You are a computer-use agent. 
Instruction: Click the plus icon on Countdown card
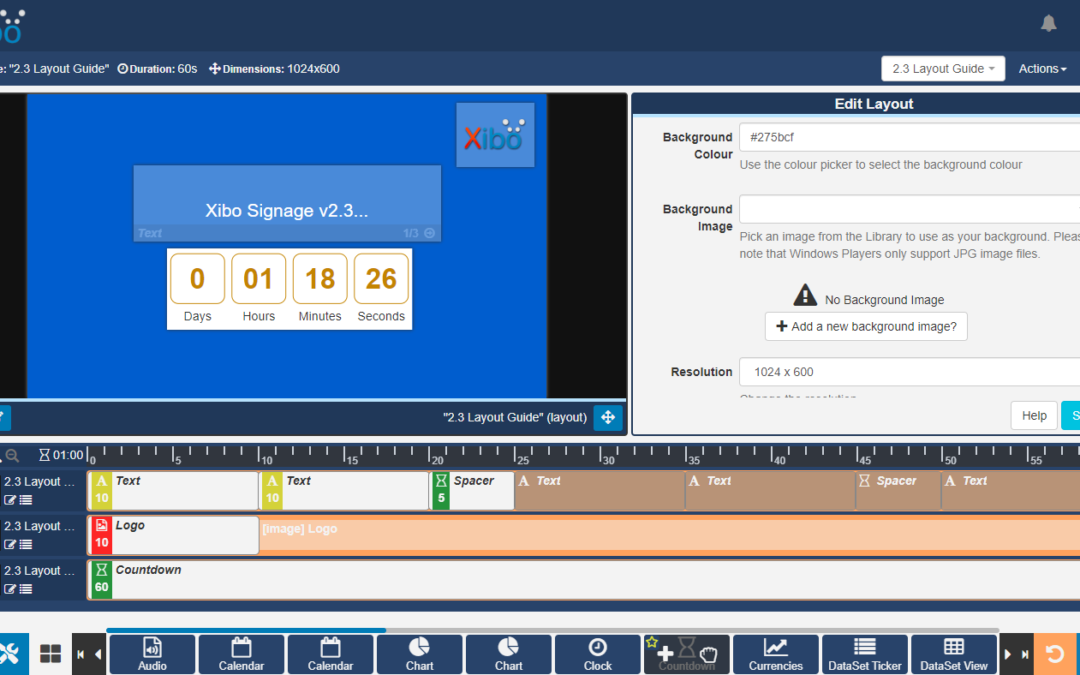665,654
